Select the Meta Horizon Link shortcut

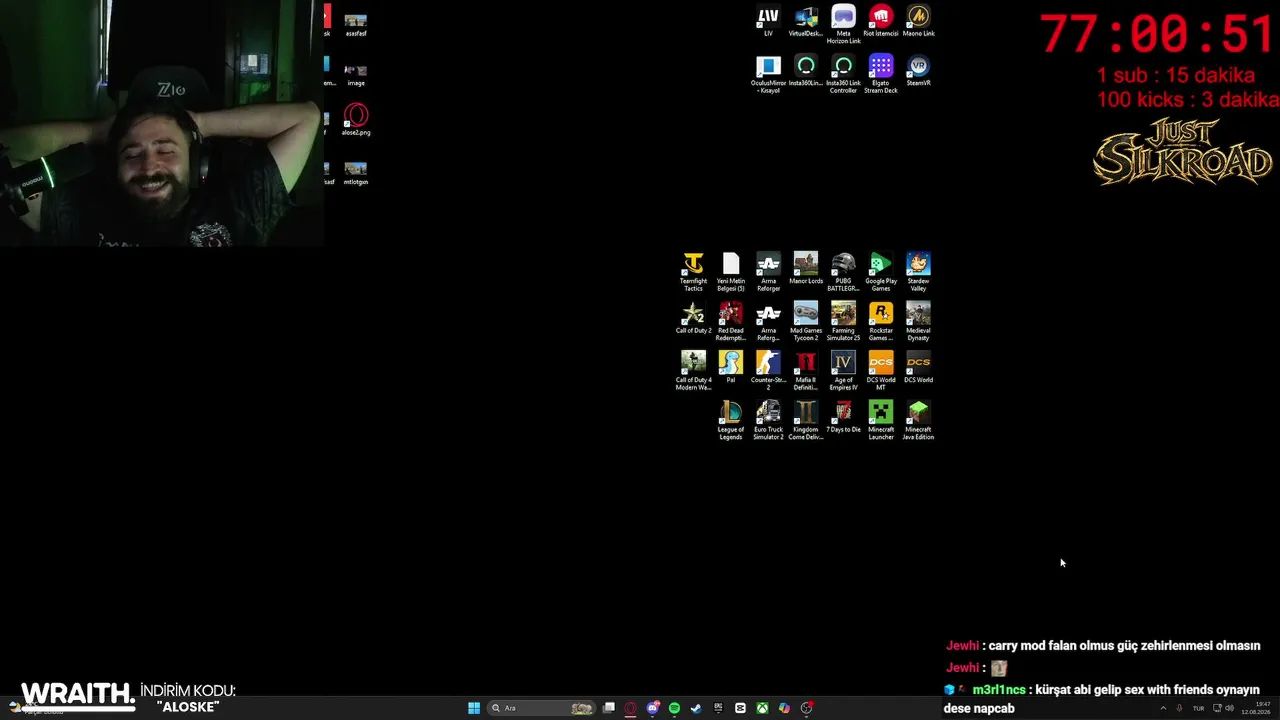pyautogui.click(x=843, y=25)
